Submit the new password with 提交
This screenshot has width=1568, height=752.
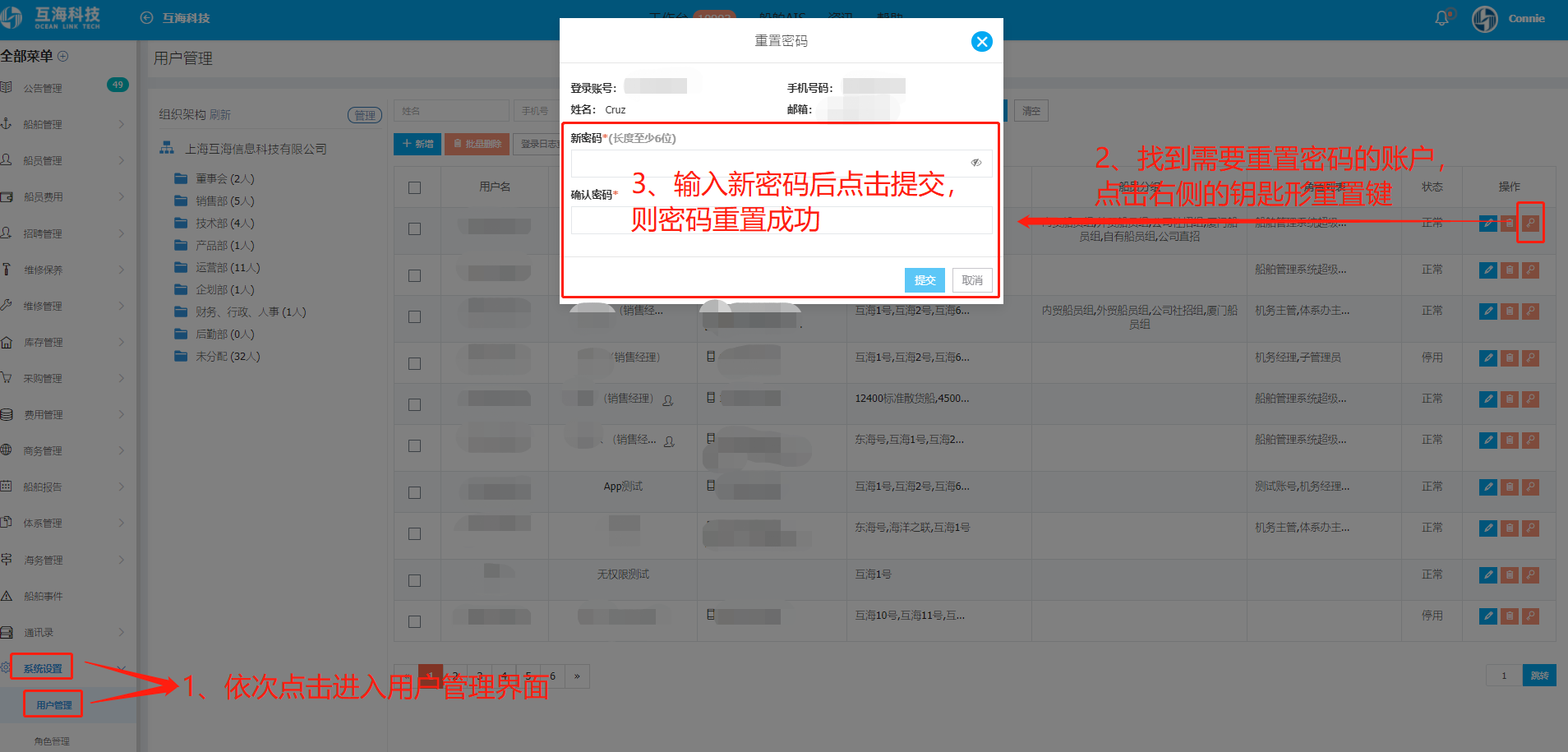click(925, 280)
